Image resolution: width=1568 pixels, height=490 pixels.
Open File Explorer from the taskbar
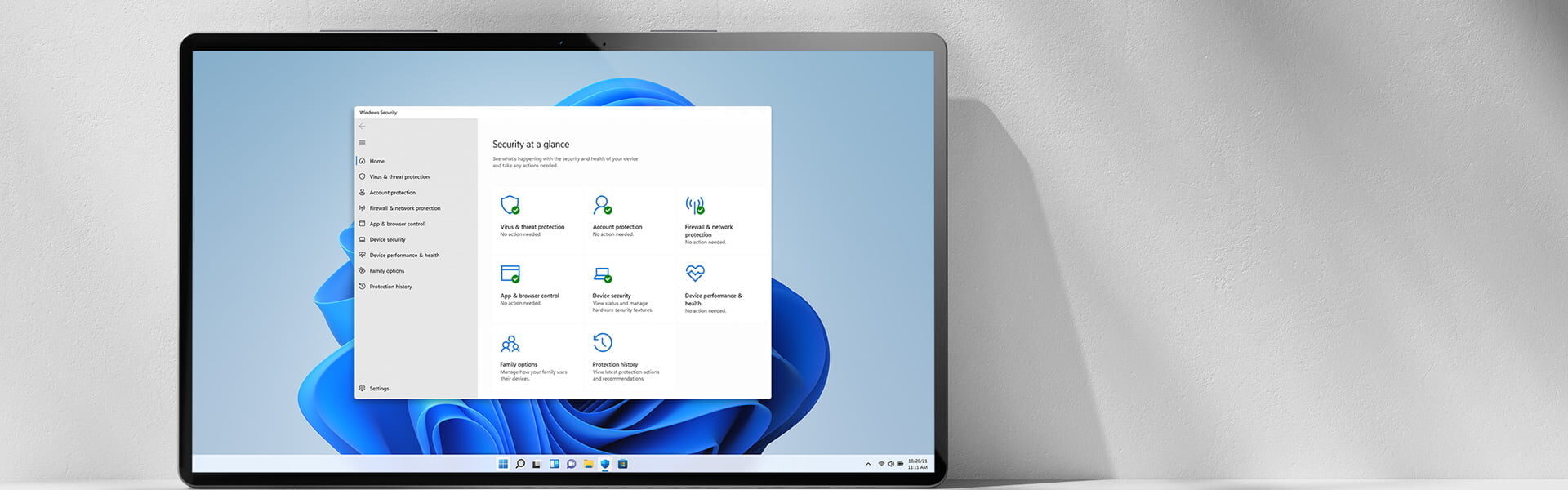pyautogui.click(x=588, y=464)
